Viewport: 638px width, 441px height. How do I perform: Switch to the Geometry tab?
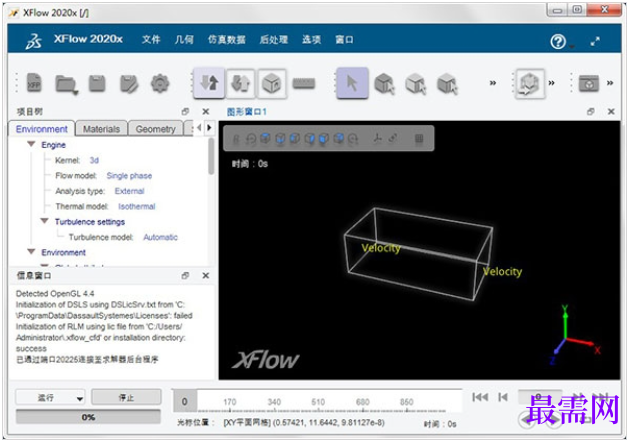click(155, 129)
